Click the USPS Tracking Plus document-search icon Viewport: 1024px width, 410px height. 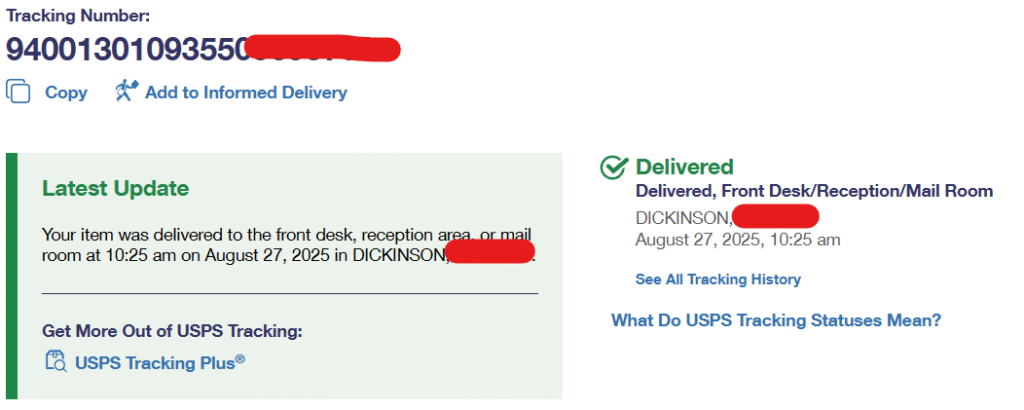[x=55, y=362]
